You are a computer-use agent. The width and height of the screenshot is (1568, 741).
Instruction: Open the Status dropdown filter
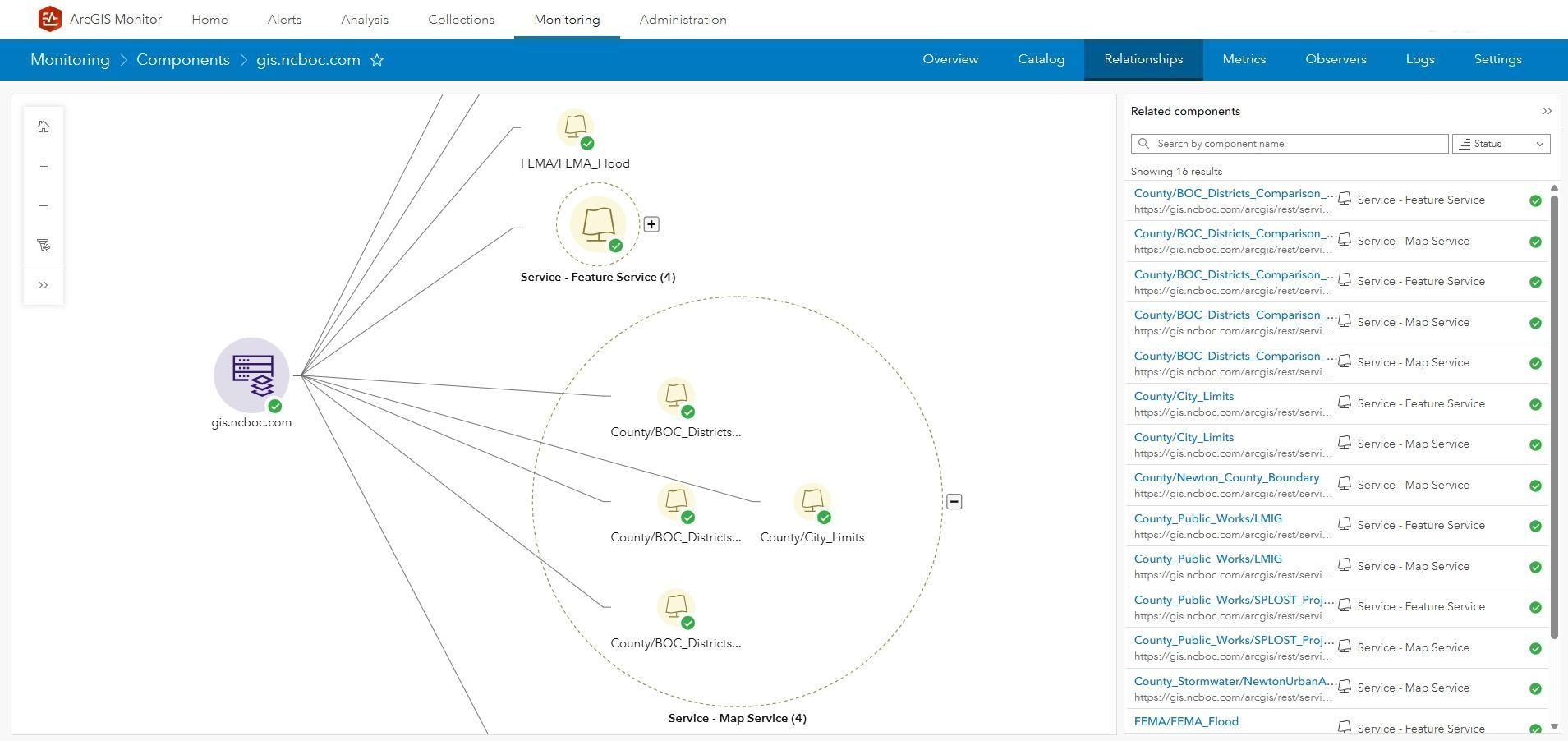(x=1500, y=143)
